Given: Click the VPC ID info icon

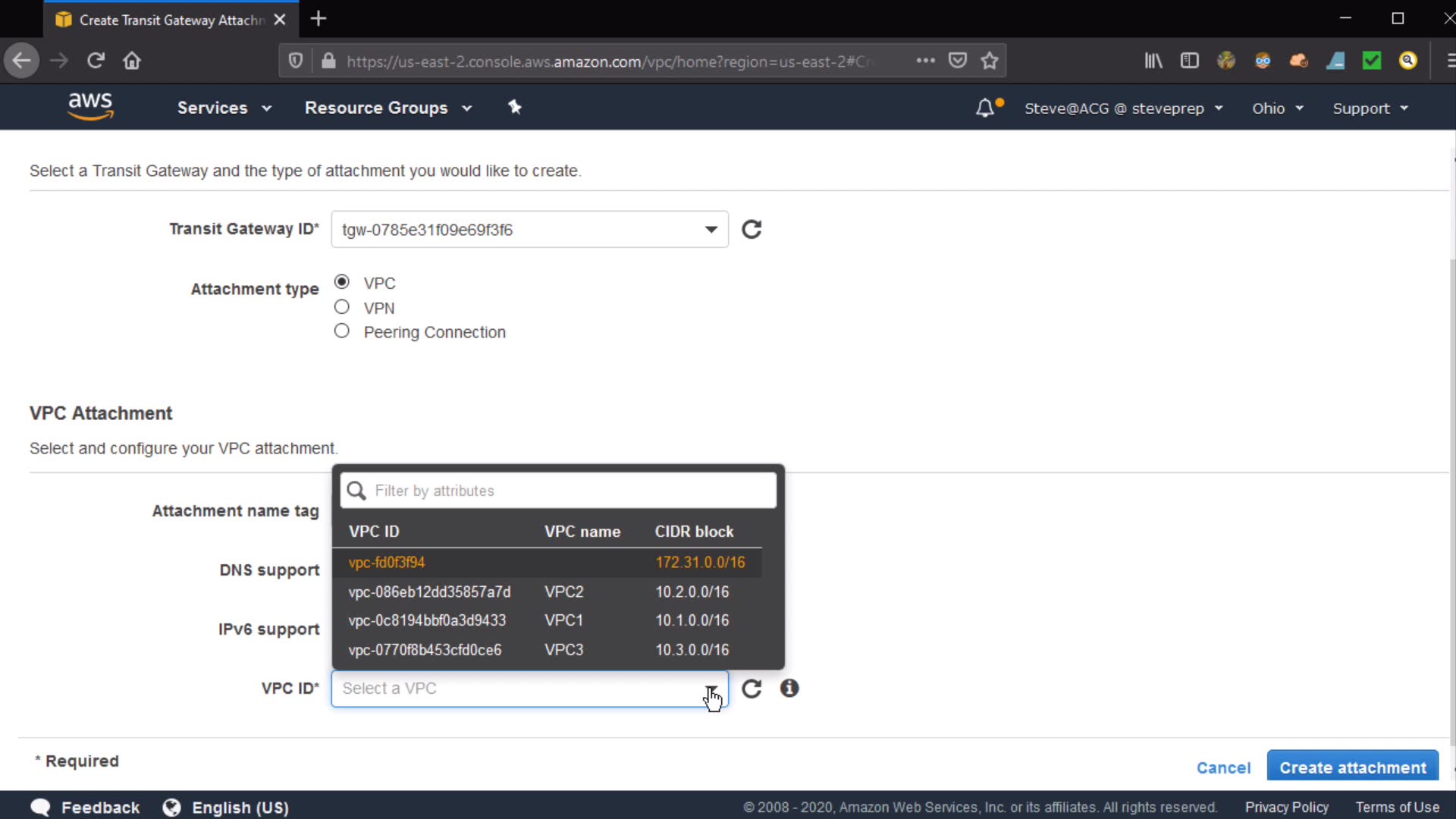Looking at the screenshot, I should tap(789, 688).
